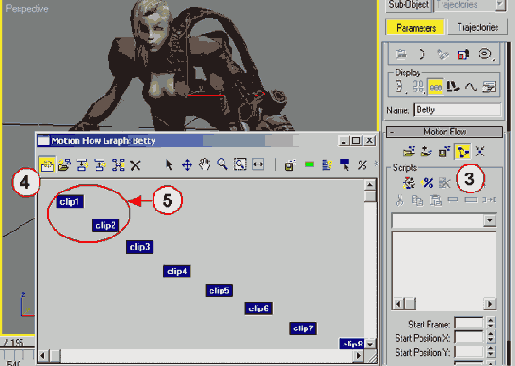This screenshot has height=366, width=515.
Task: Click the Start Position X spinner arrows
Action: click(490, 337)
